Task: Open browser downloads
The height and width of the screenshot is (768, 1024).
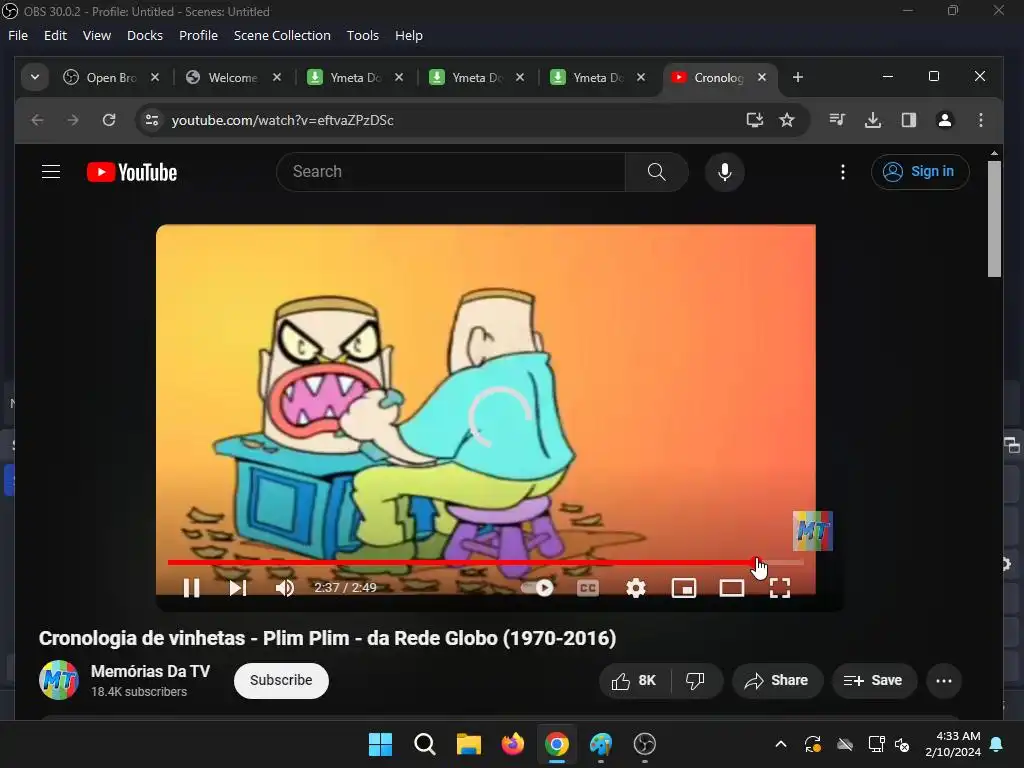Action: click(872, 120)
